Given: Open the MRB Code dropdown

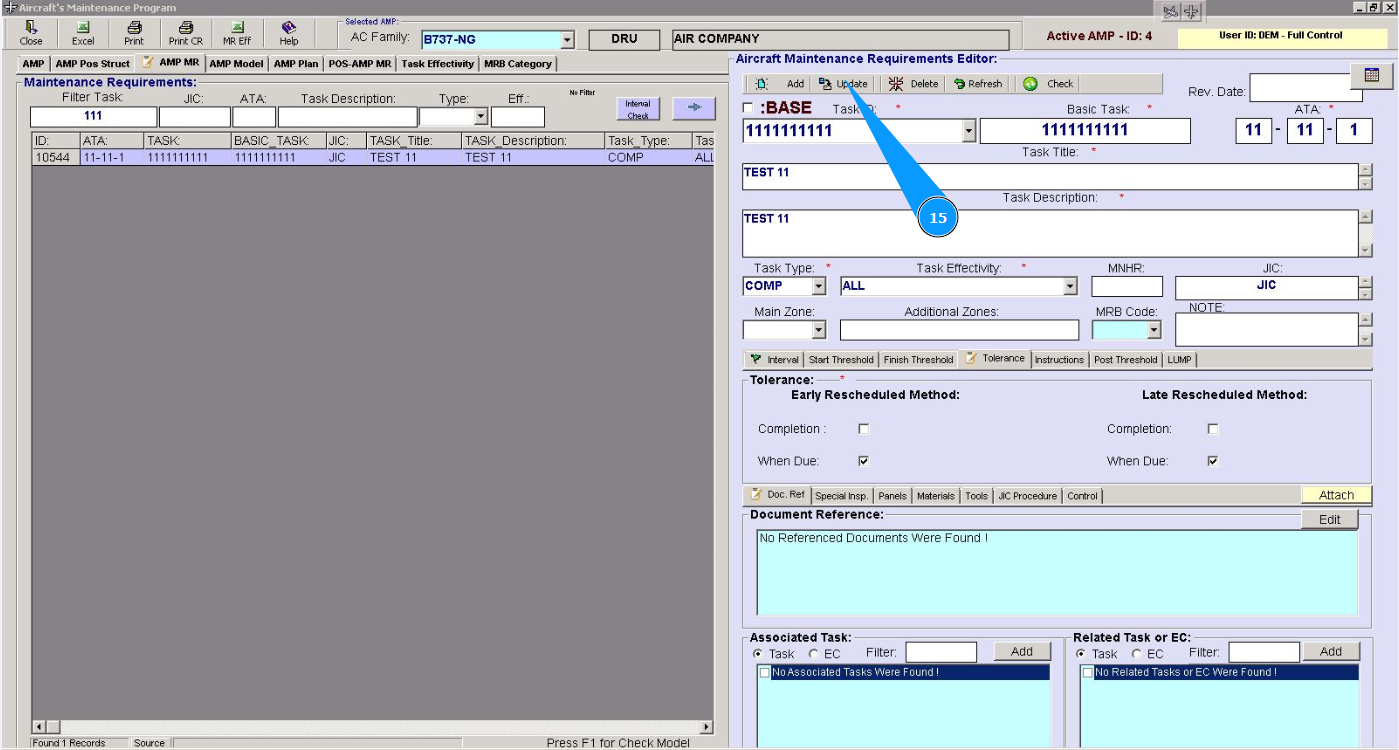Looking at the screenshot, I should tap(1154, 330).
